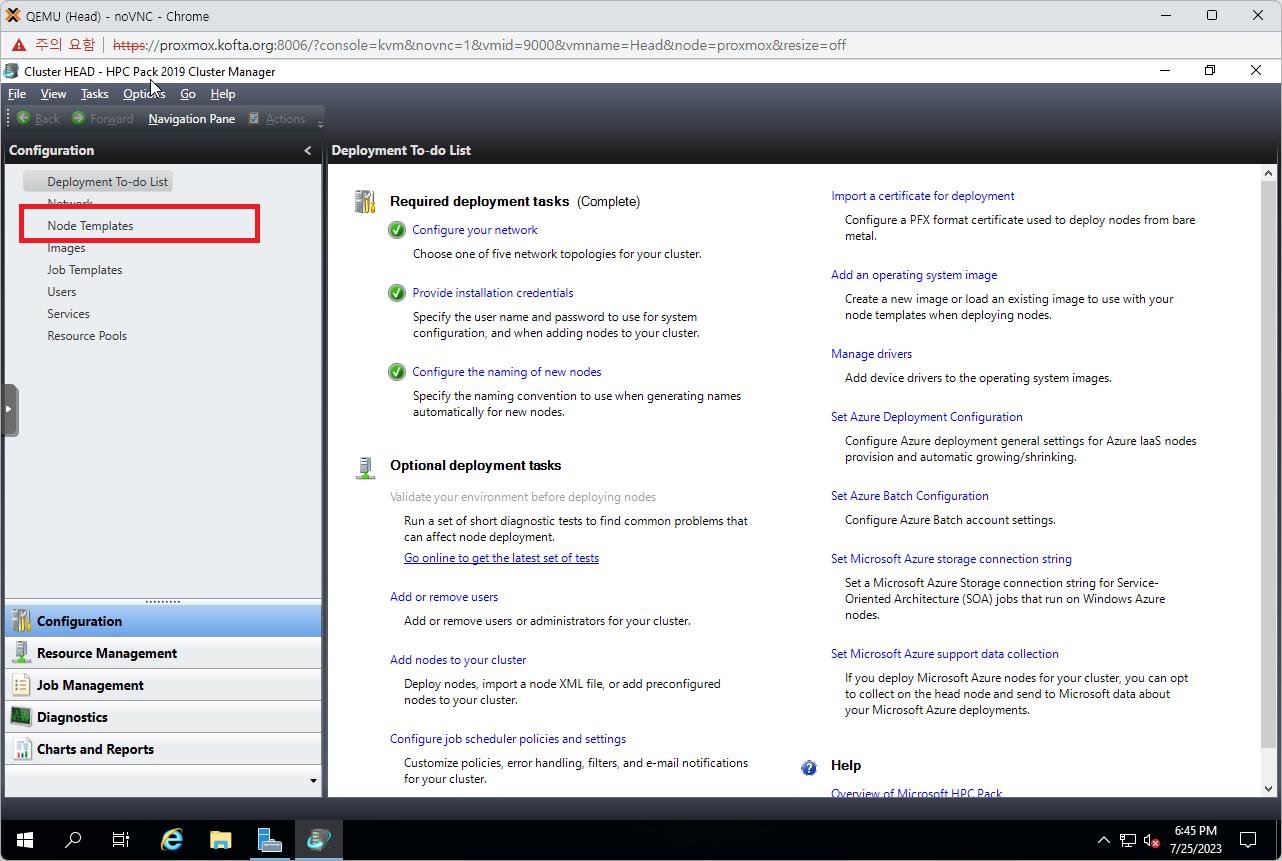Click the Configuration pane wrench icon
This screenshot has width=1282, height=861.
click(x=21, y=621)
